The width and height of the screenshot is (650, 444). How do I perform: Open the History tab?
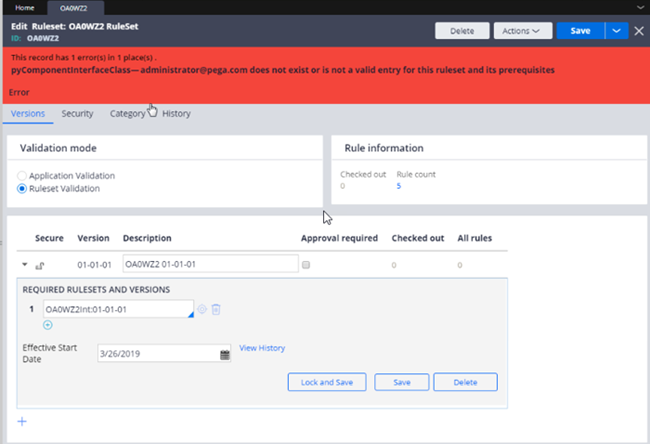pos(176,114)
